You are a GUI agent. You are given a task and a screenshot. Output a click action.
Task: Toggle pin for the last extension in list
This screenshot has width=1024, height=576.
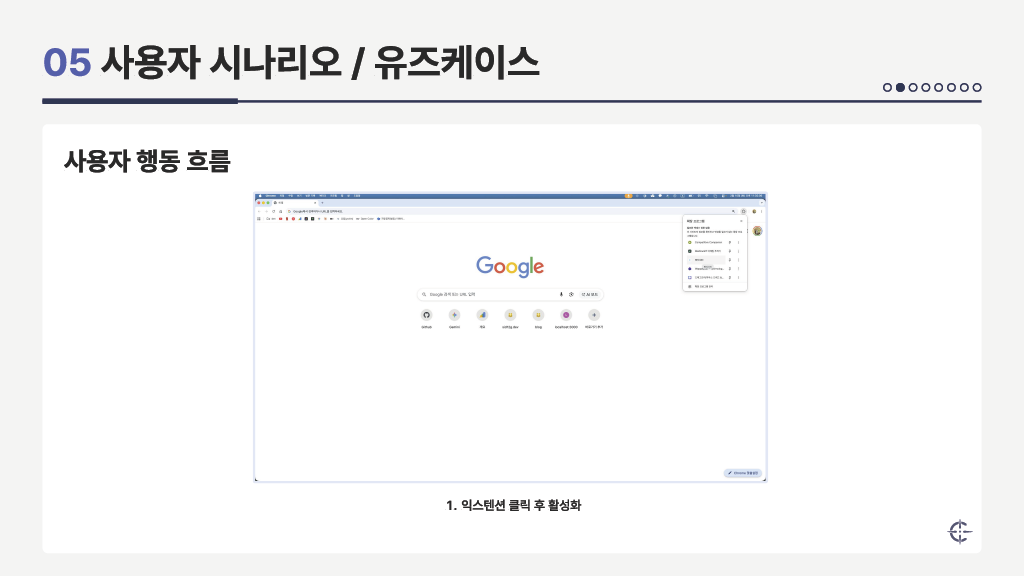click(x=729, y=277)
